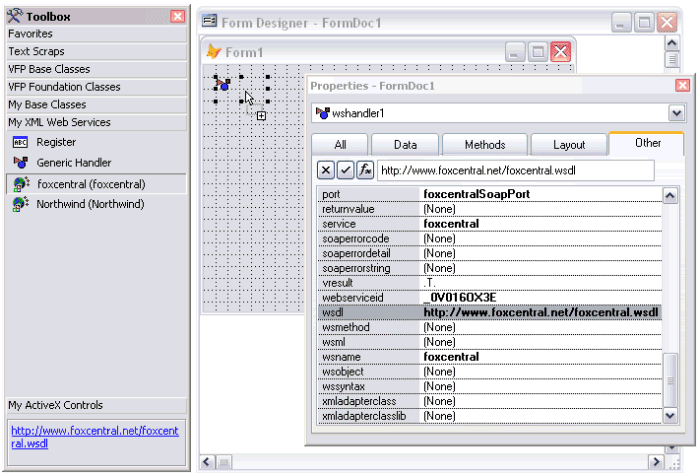Click left arrow of Form Designer horizontal scrollbar
This screenshot has width=700, height=475.
point(206,461)
